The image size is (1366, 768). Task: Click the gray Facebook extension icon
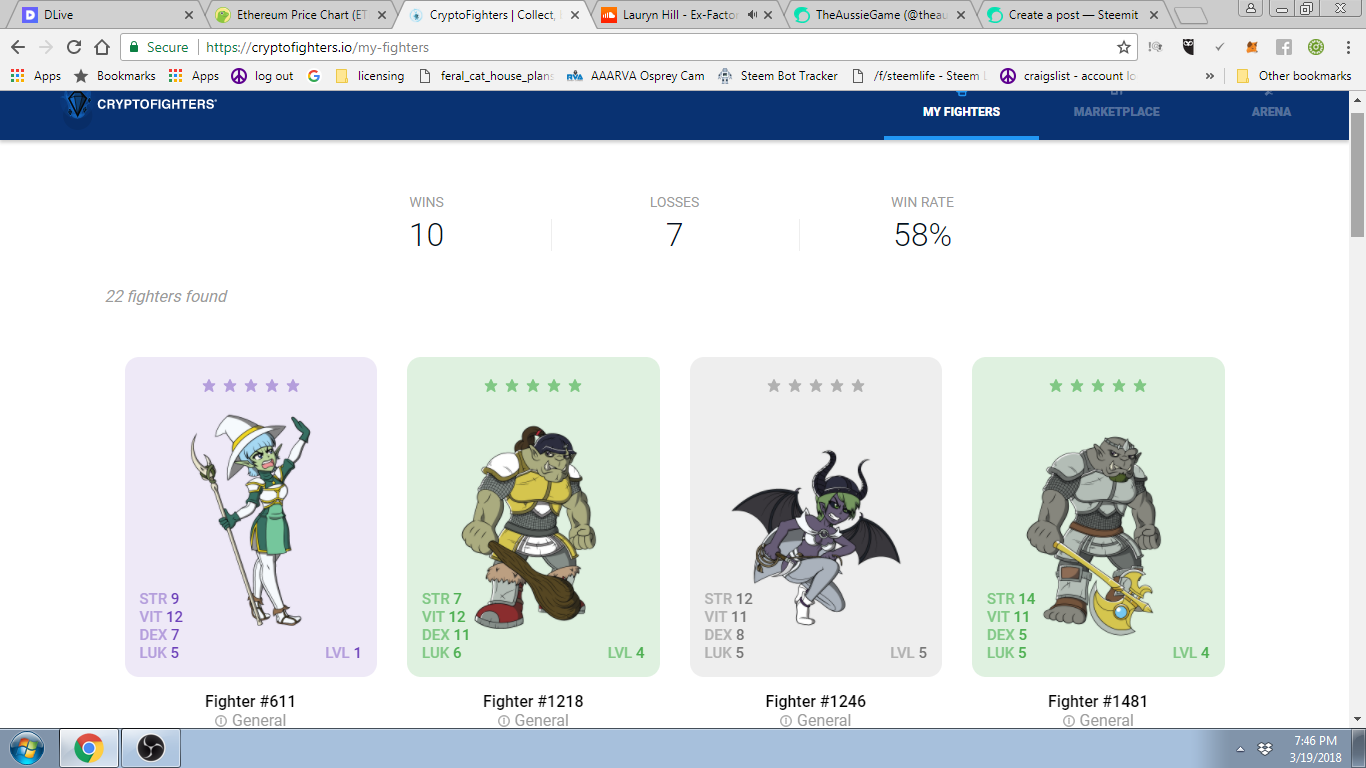click(1284, 47)
